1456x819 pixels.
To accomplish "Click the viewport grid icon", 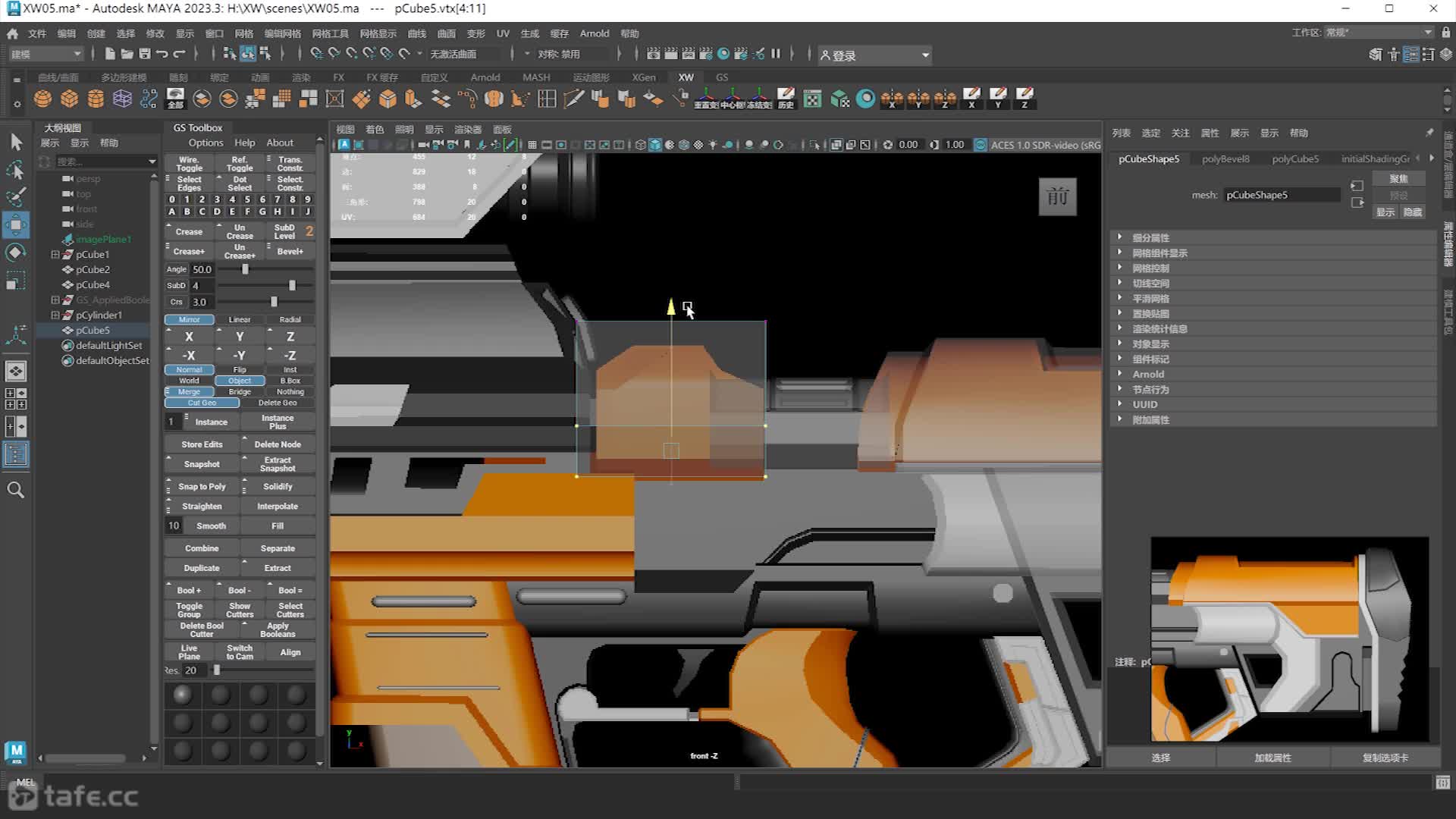I will (532, 145).
